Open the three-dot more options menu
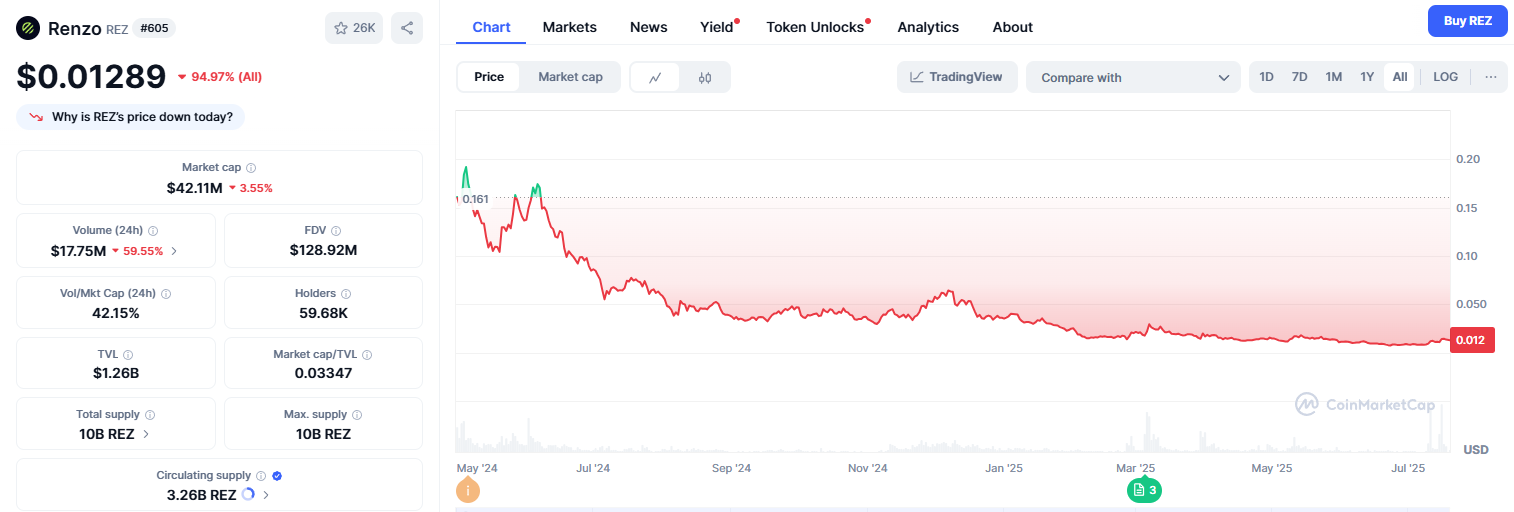1514x512 pixels. pos(1490,77)
